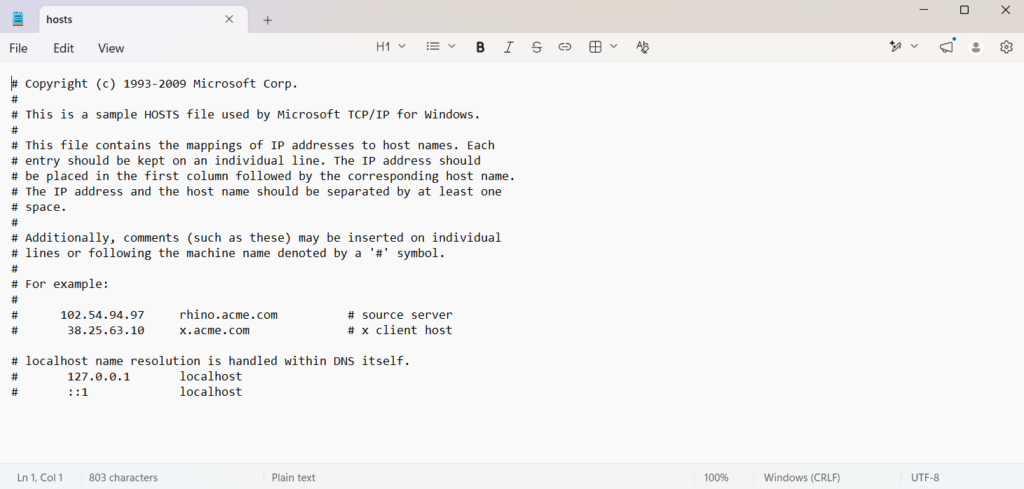The height and width of the screenshot is (489, 1024).
Task: Open the megaphone what's new icon
Action: tap(946, 47)
